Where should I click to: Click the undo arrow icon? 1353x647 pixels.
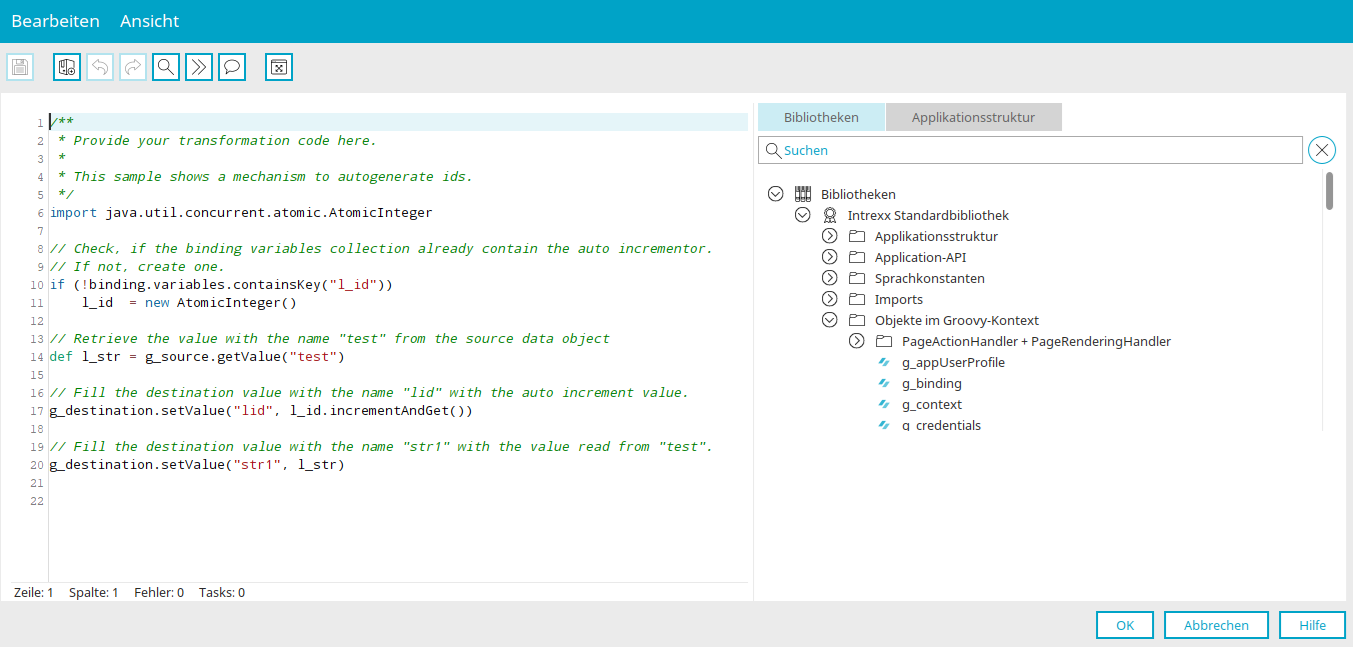point(100,67)
